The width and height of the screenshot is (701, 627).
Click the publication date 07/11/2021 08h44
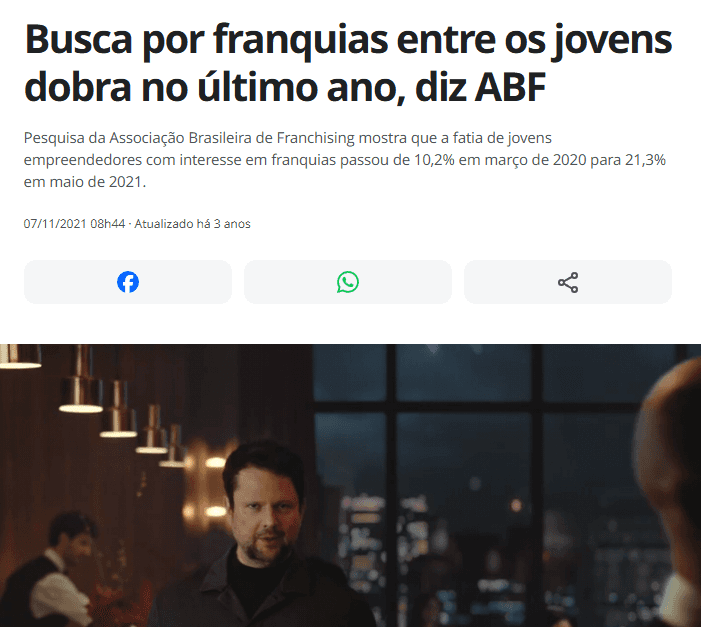(74, 224)
